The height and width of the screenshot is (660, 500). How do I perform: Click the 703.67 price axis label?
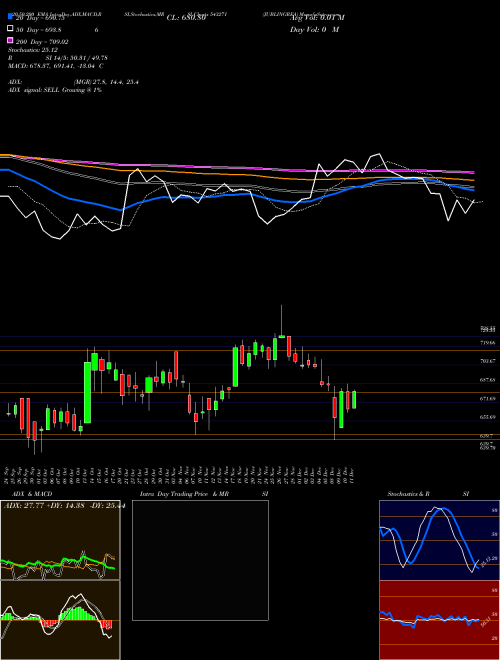point(488,361)
